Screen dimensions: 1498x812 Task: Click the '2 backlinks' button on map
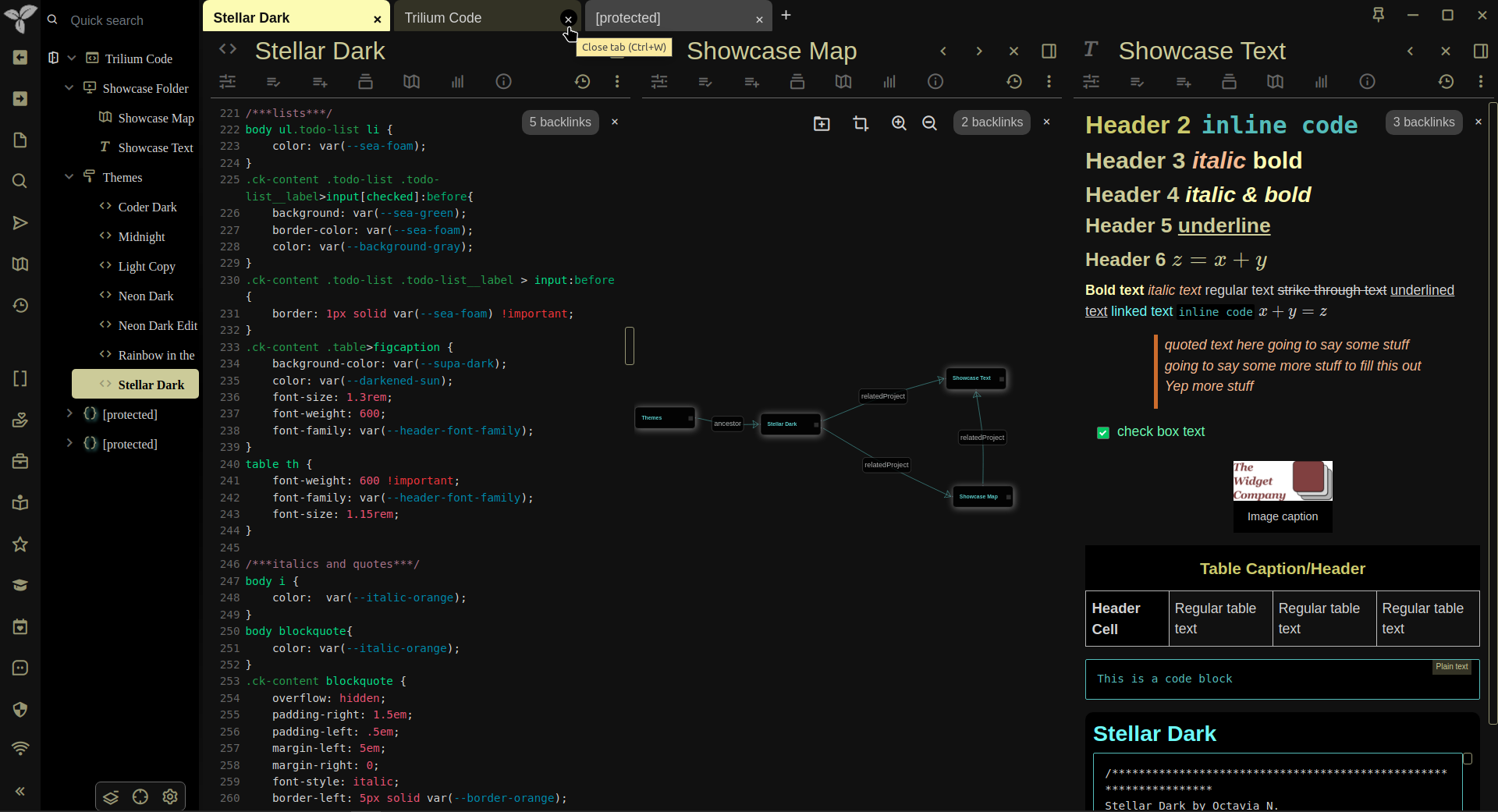992,122
